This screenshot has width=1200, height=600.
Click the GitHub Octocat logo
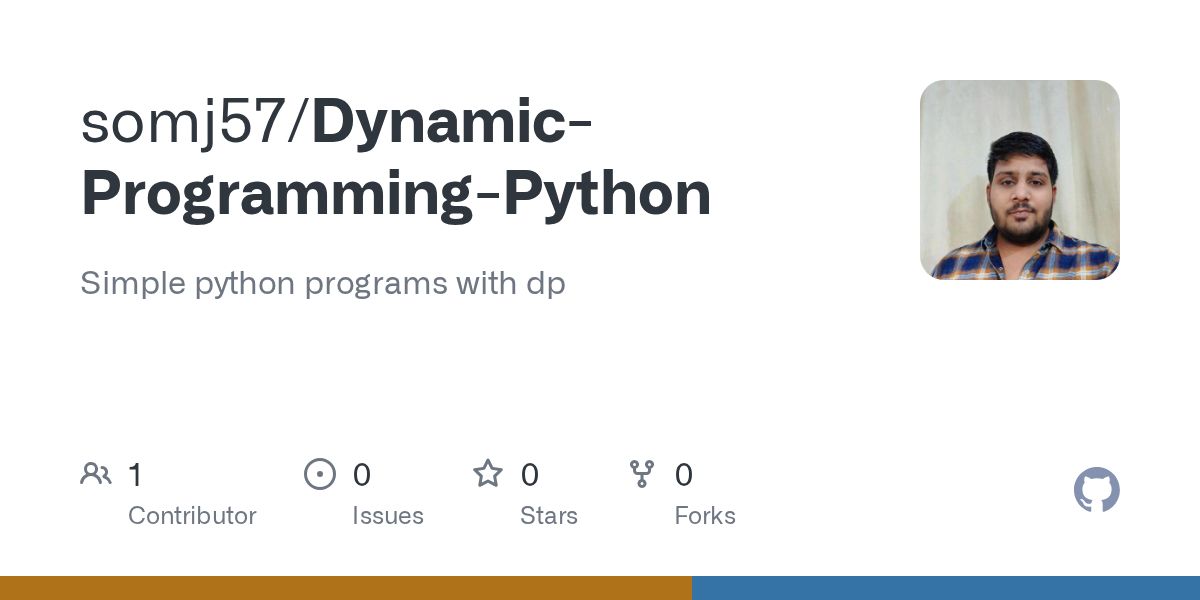click(1096, 490)
